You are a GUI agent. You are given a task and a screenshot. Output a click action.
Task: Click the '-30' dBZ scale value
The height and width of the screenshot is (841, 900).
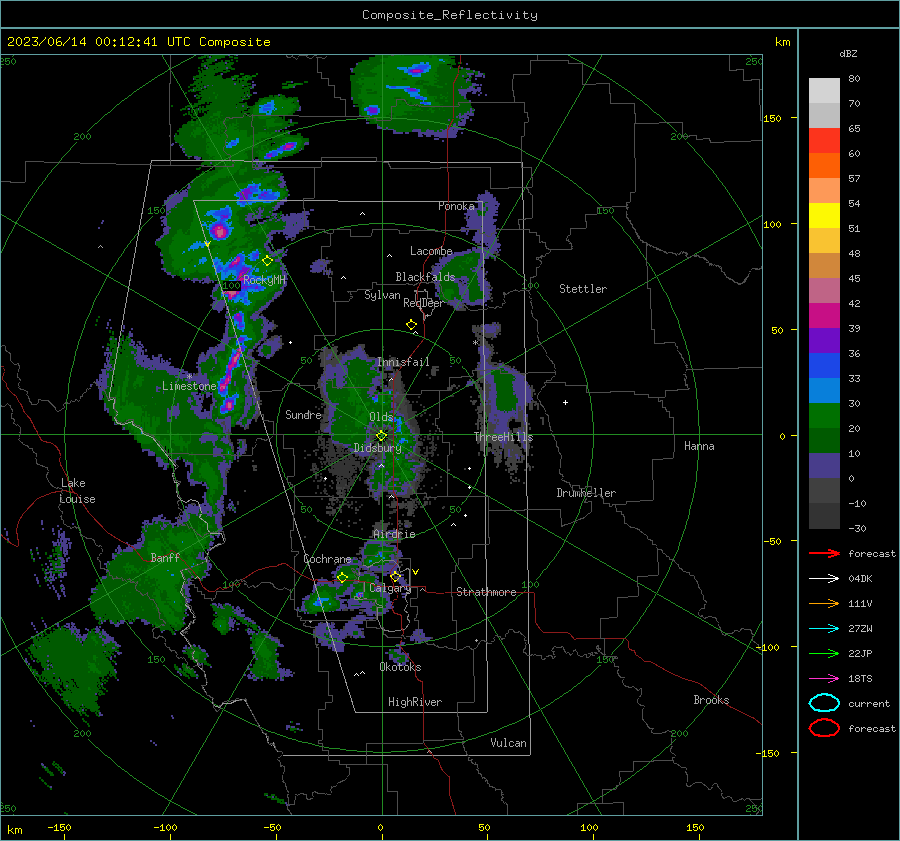point(857,528)
